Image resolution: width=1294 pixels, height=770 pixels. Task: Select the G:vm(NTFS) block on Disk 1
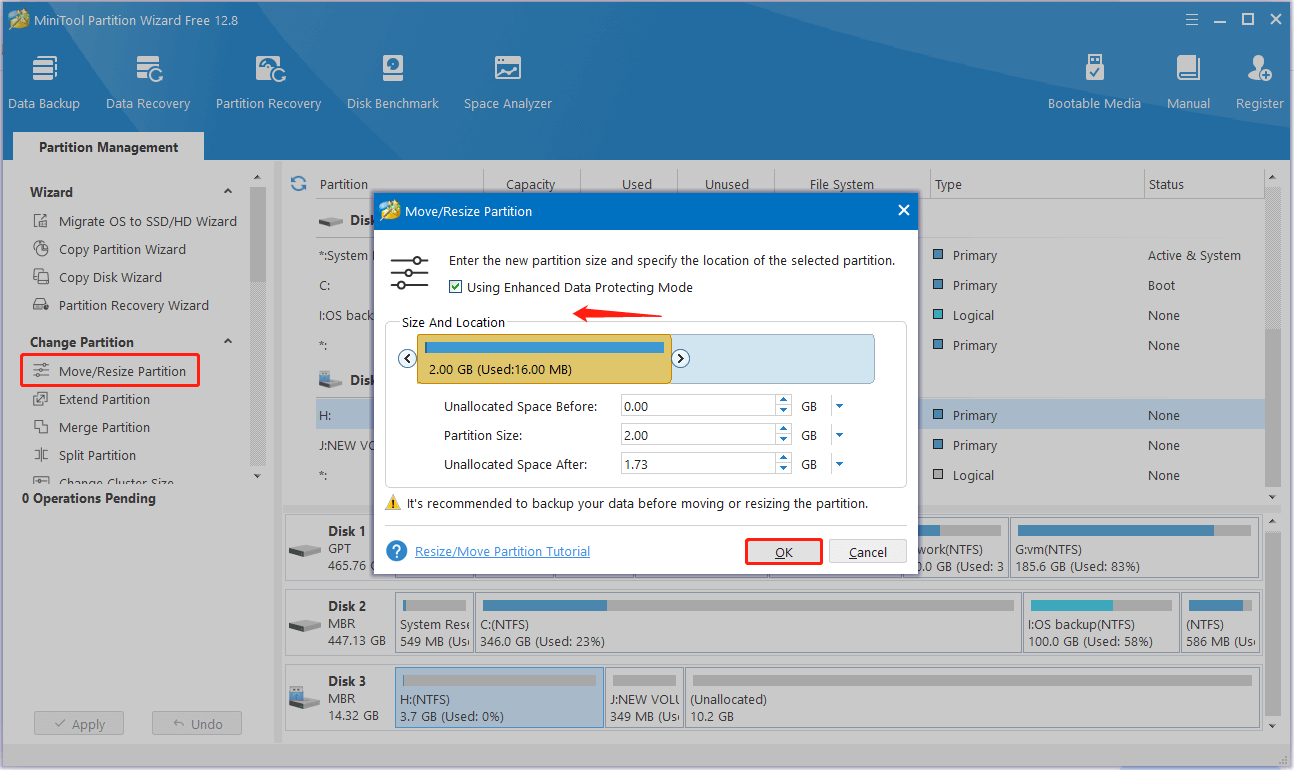(1134, 549)
